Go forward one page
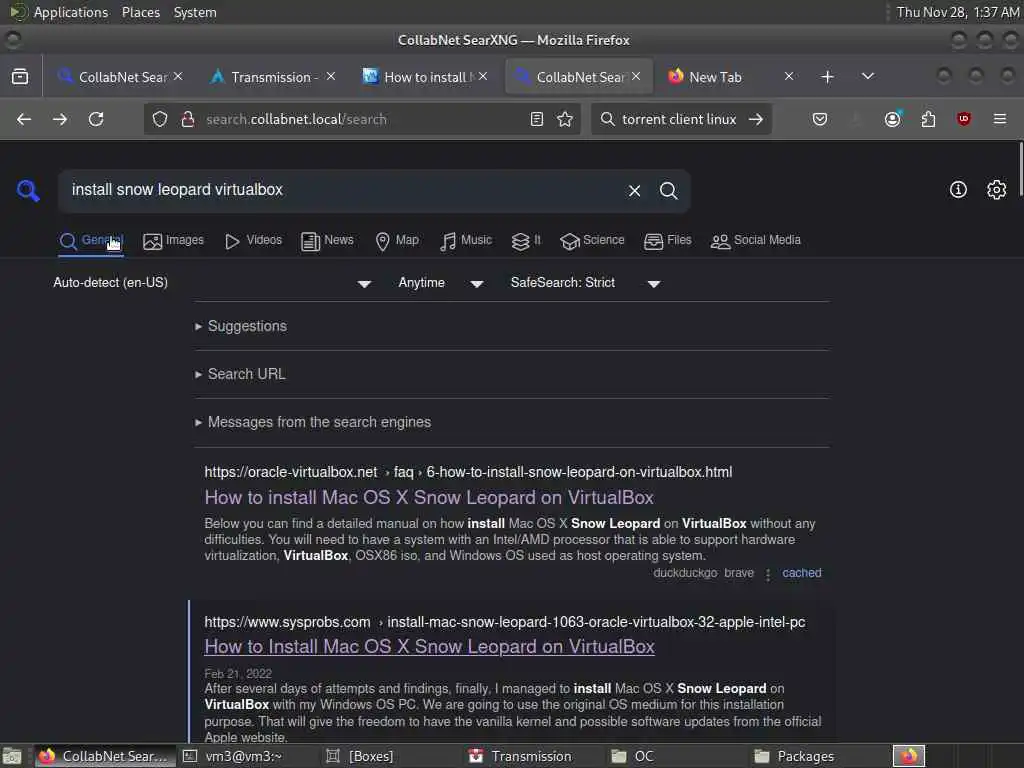 coord(59,119)
